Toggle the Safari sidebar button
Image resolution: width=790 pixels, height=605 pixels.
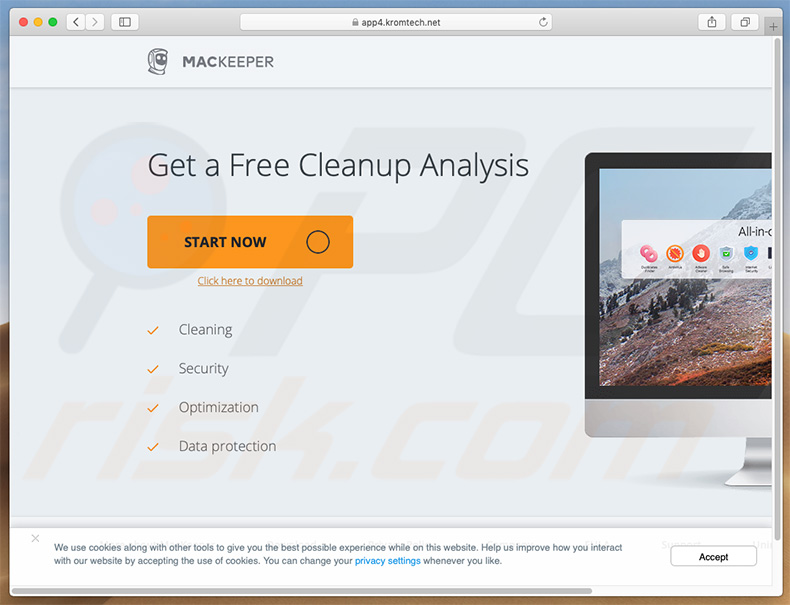pyautogui.click(x=125, y=22)
